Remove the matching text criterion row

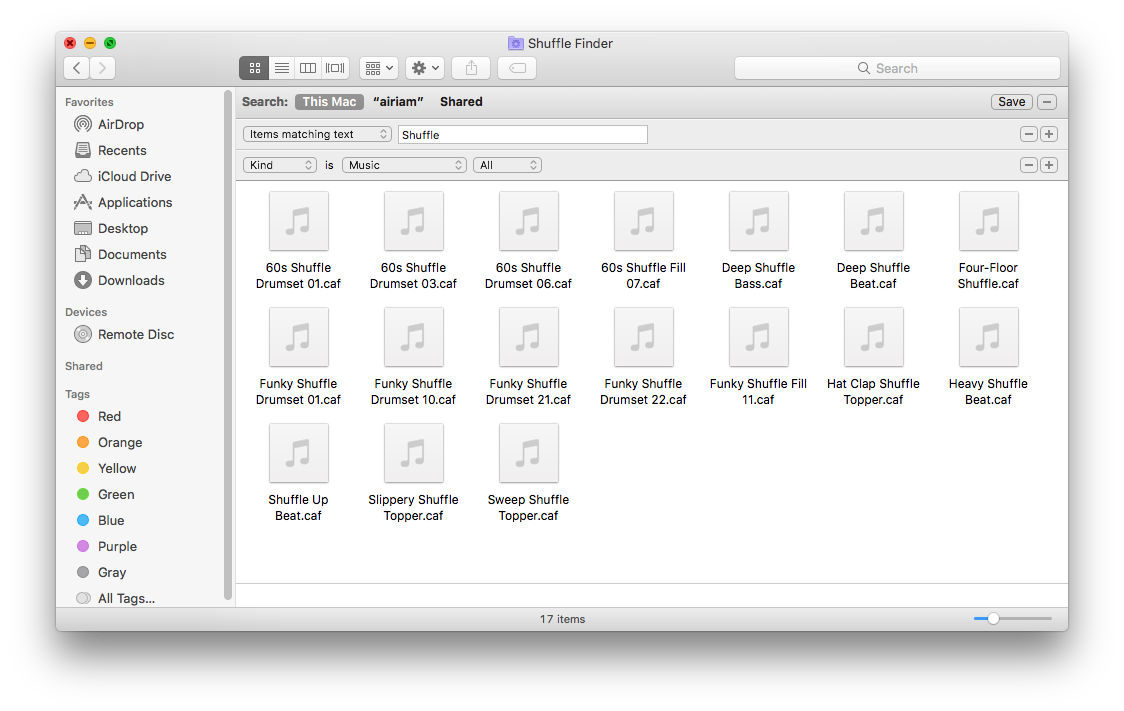click(x=1029, y=134)
